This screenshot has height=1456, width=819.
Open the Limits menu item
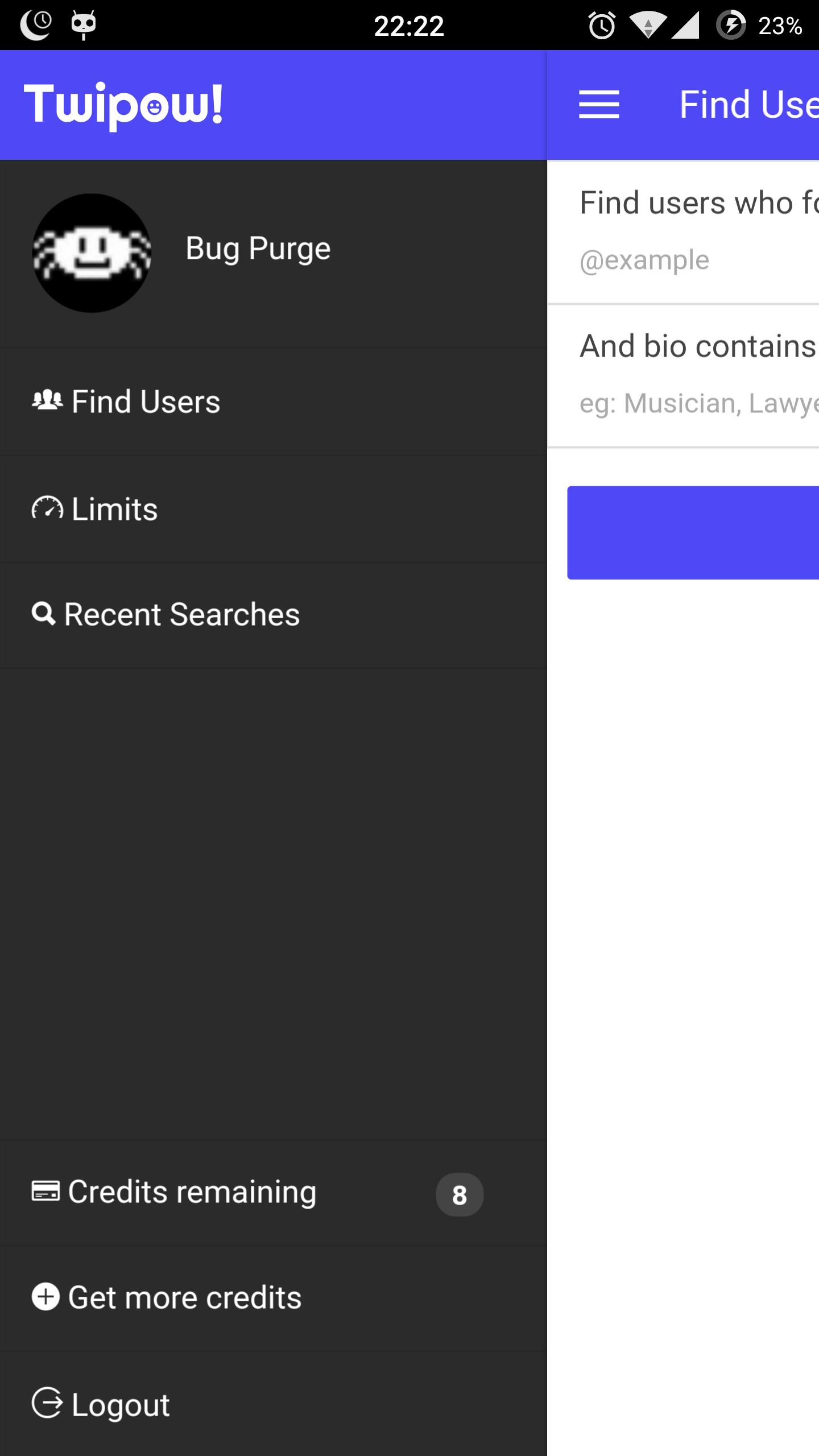click(273, 508)
